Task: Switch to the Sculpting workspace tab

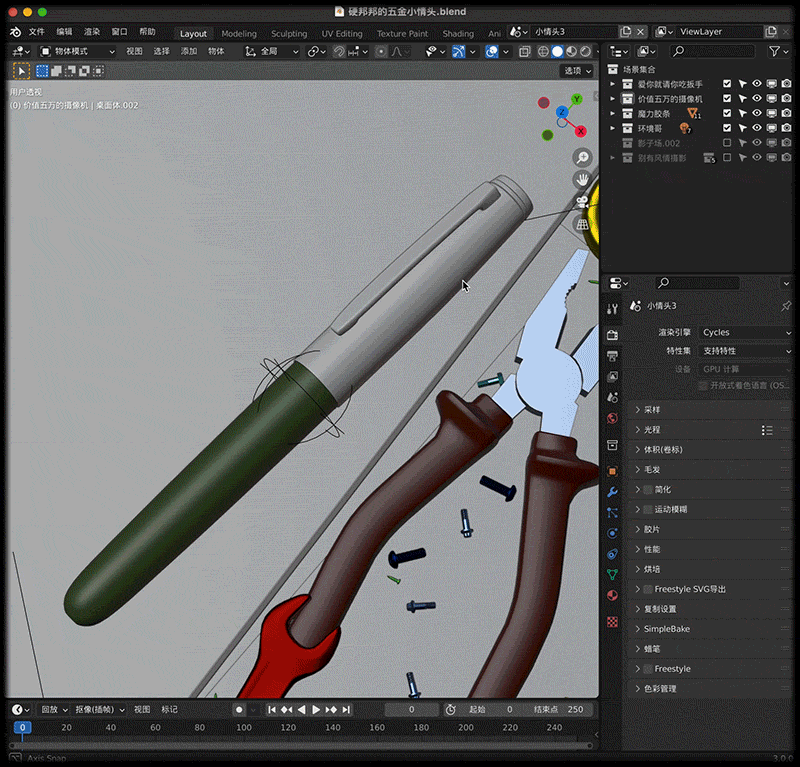Action: click(x=289, y=34)
